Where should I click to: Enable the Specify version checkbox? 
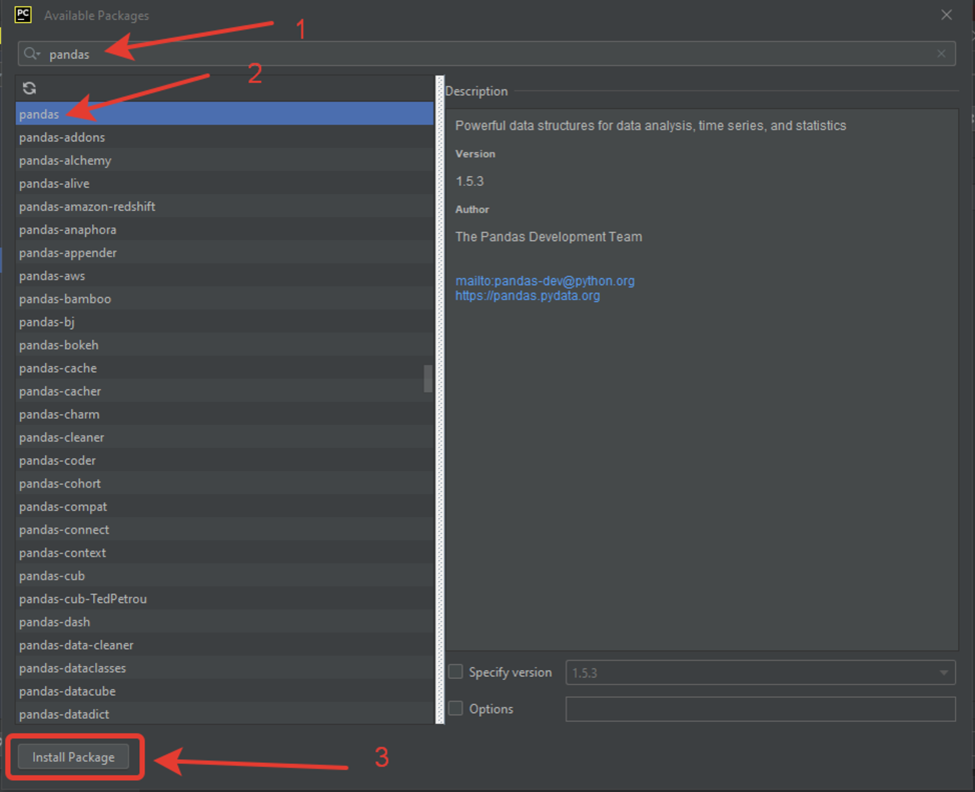point(456,672)
